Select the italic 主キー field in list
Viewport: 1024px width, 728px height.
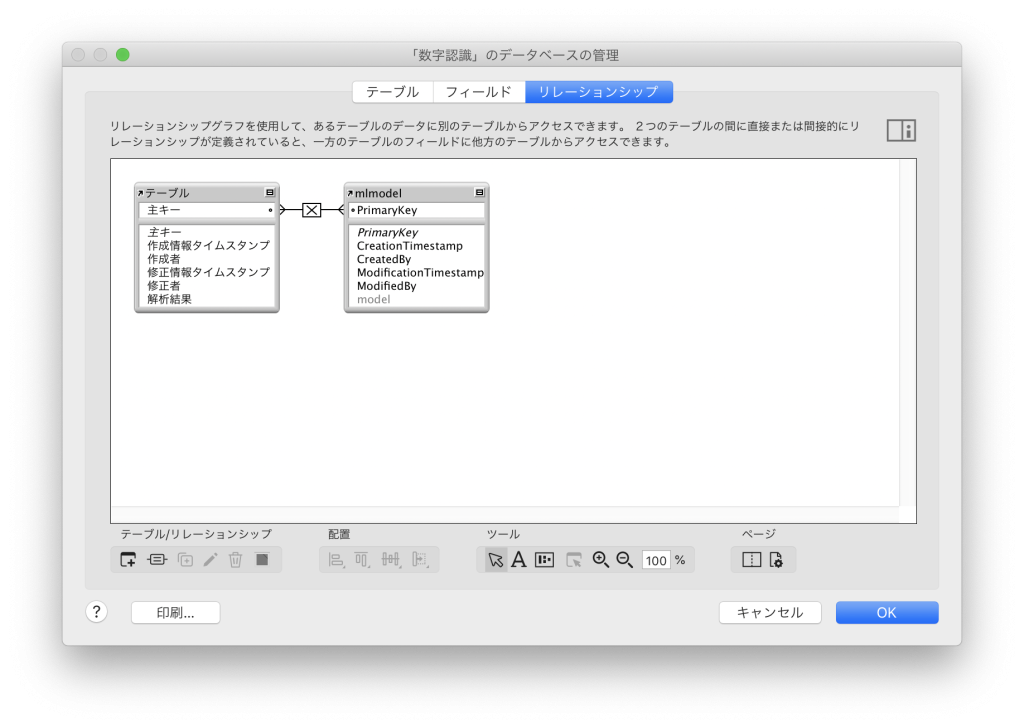165,232
